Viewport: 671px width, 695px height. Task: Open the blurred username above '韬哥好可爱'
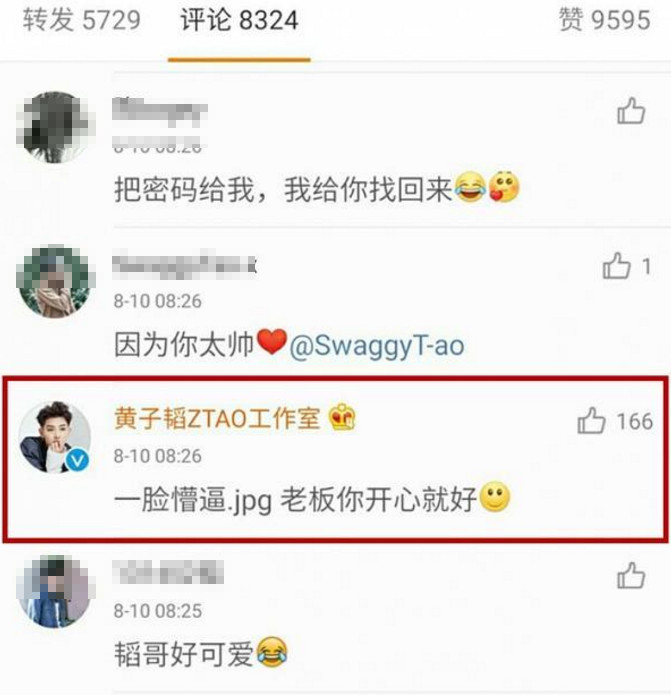pyautogui.click(x=168, y=572)
